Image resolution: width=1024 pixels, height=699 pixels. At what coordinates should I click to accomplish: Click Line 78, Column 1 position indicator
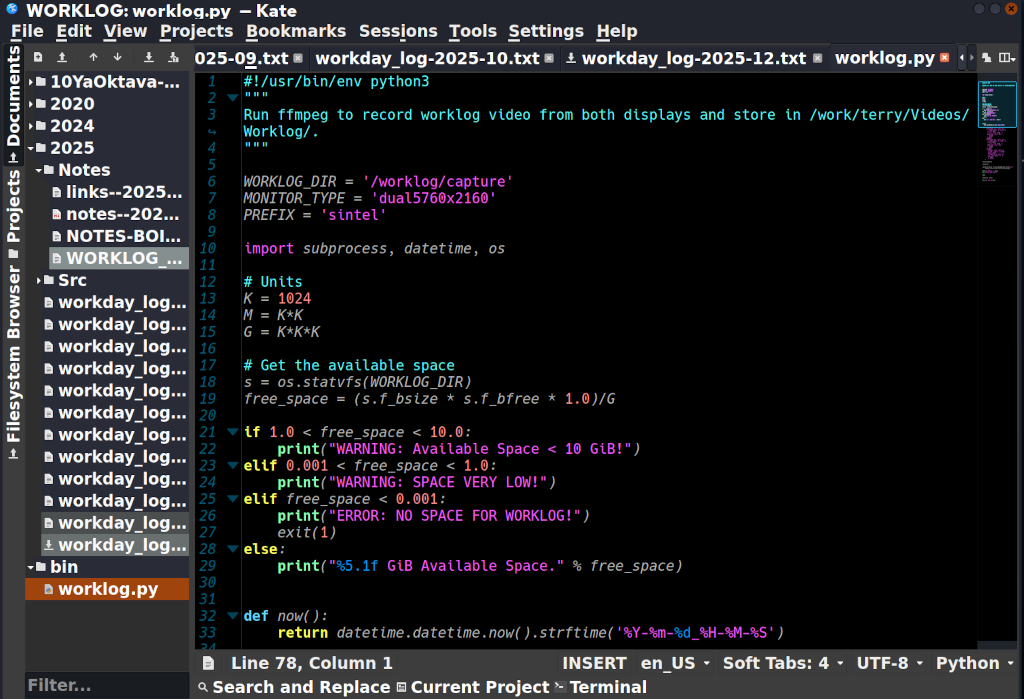pos(311,663)
